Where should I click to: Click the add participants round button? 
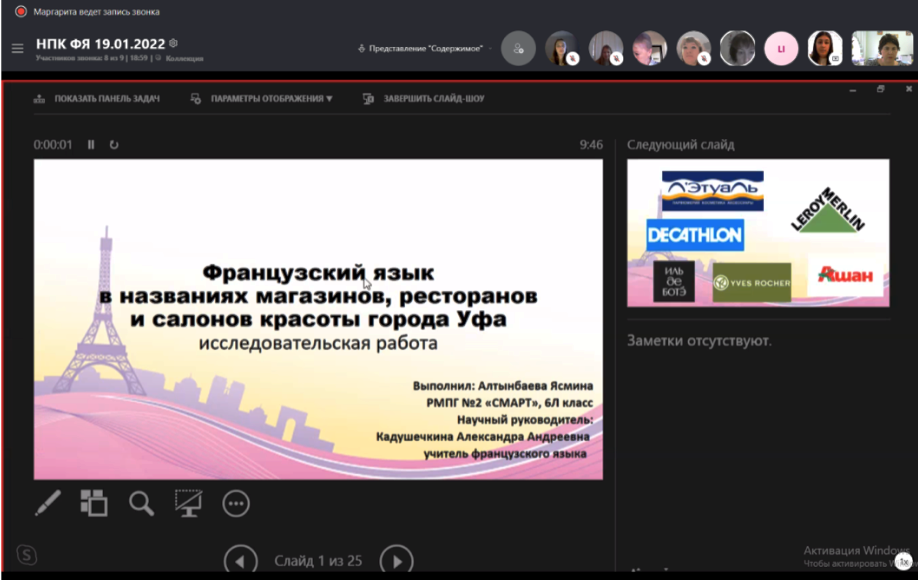pos(518,48)
